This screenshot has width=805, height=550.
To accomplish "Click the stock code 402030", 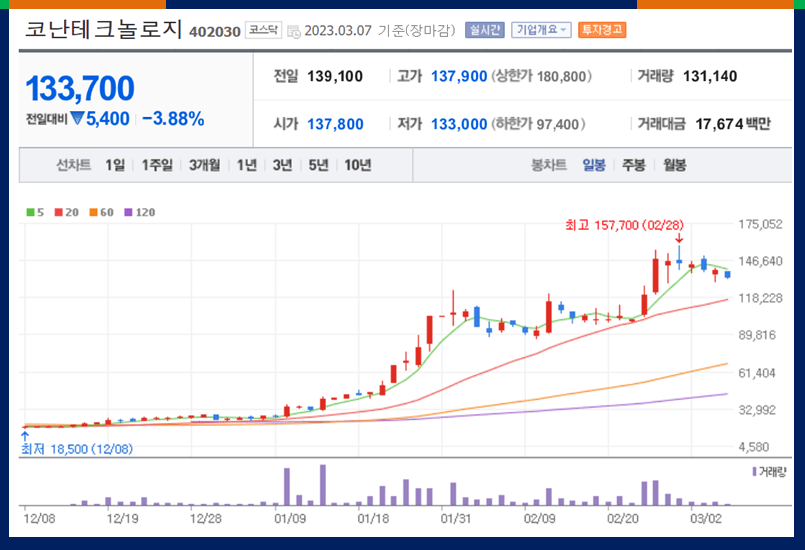I will click(215, 32).
